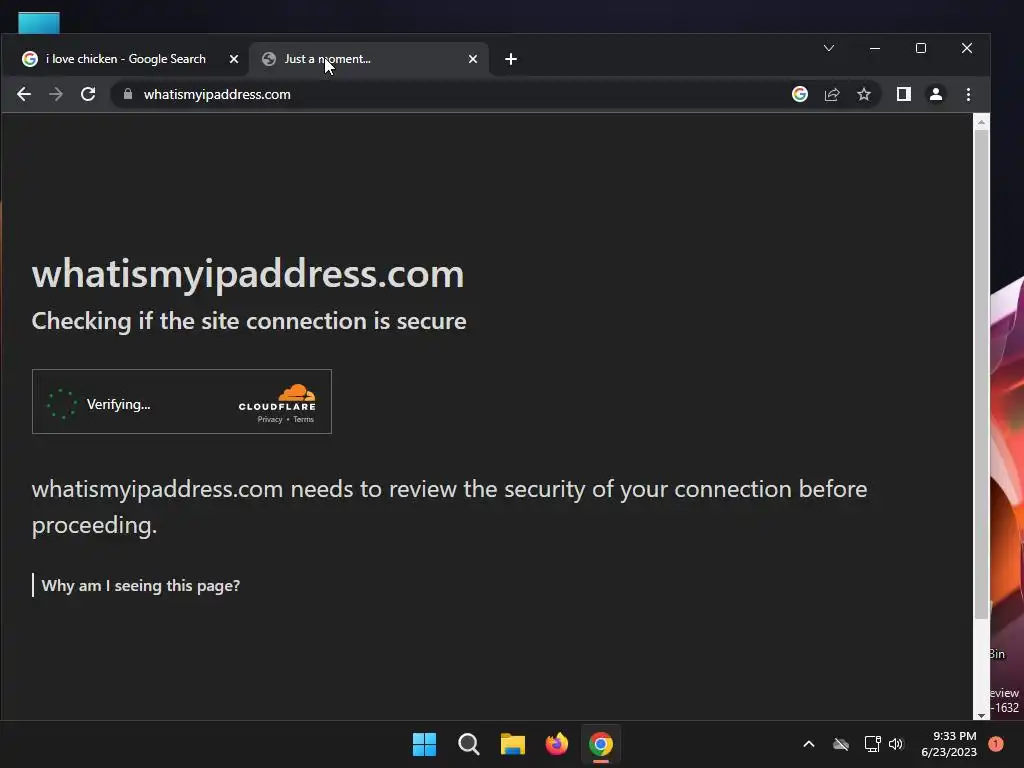Bookmark this tab with star icon
Viewport: 1024px width, 768px height.
[864, 94]
